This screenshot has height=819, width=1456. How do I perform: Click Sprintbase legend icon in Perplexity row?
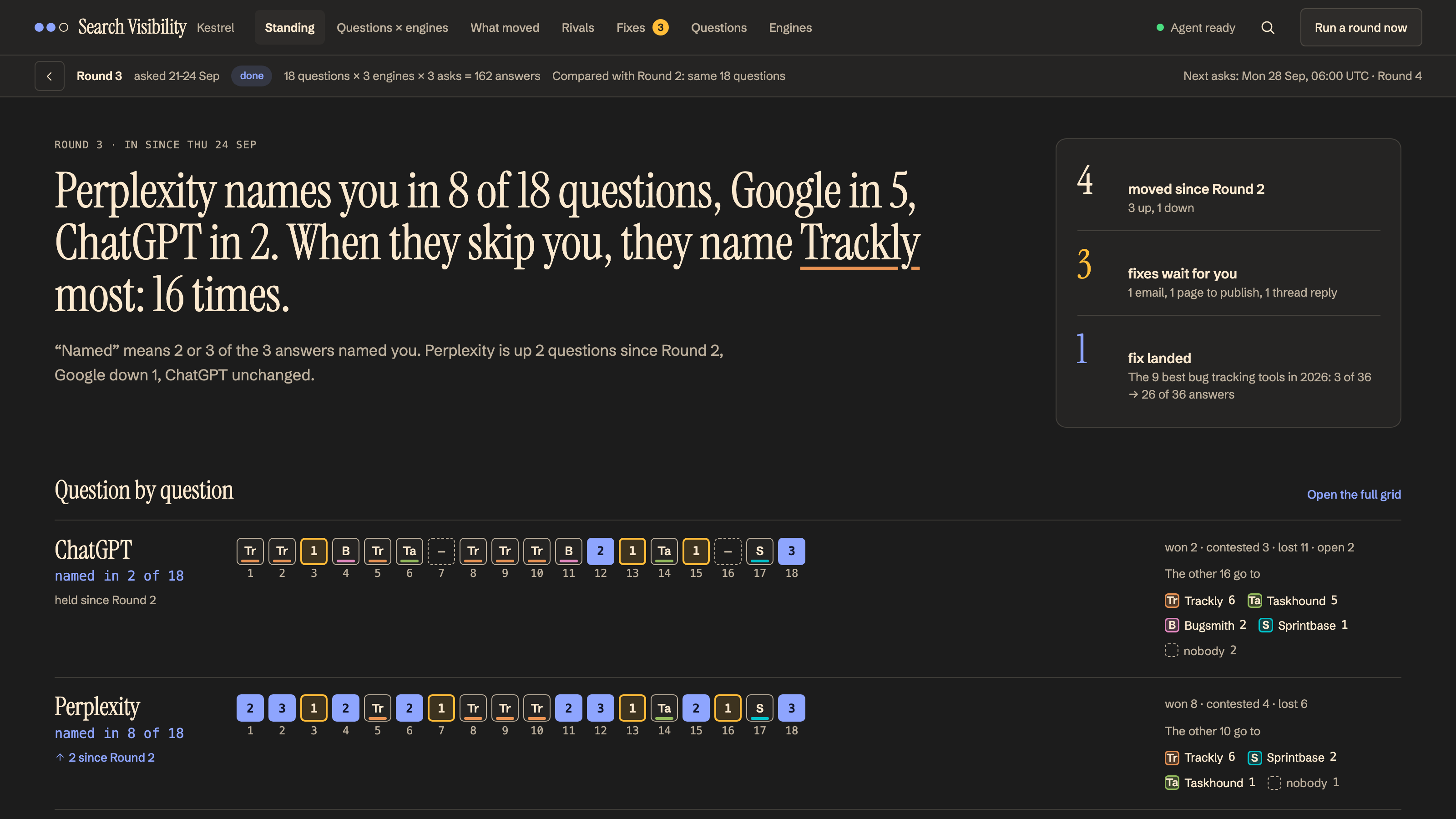[1254, 758]
